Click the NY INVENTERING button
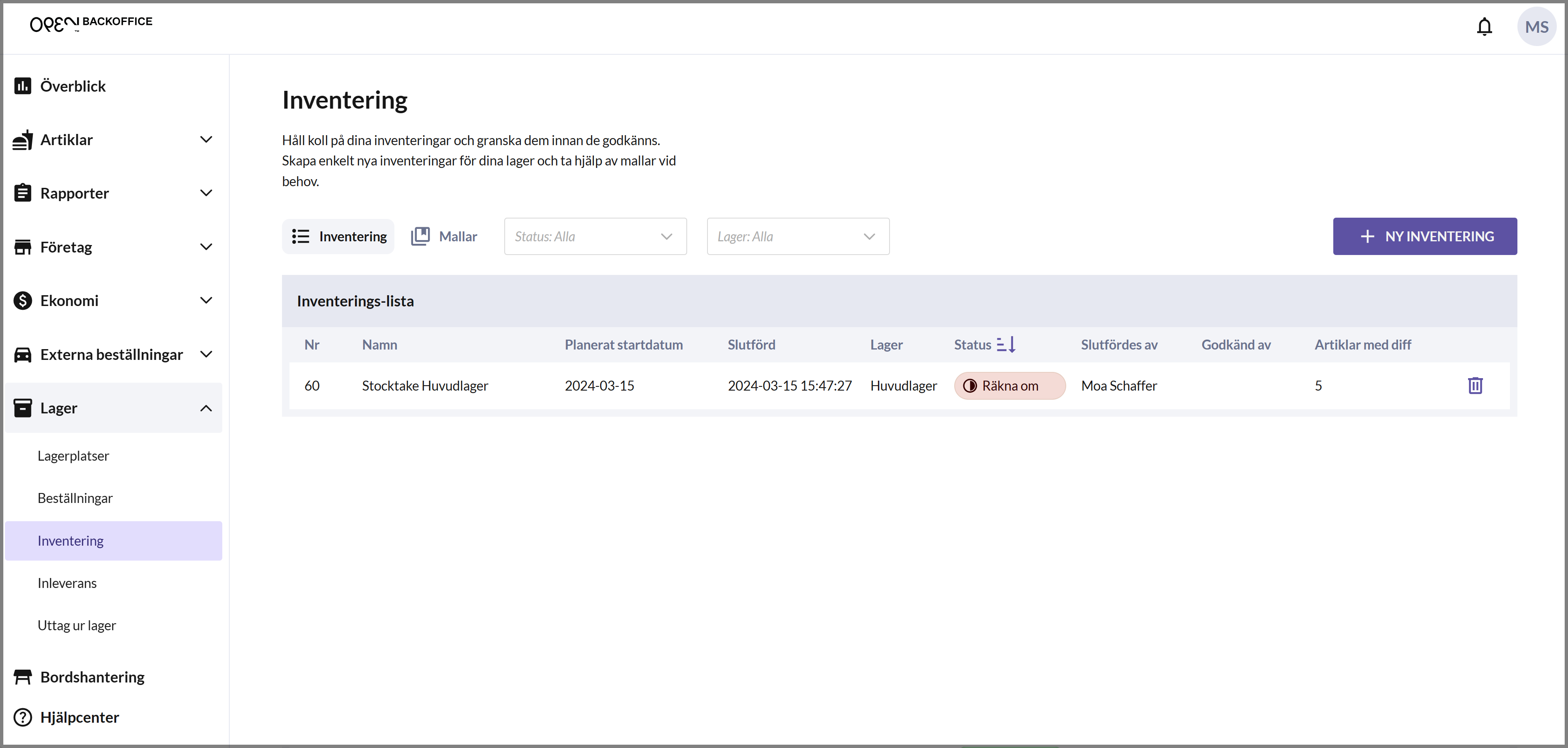 pos(1425,236)
